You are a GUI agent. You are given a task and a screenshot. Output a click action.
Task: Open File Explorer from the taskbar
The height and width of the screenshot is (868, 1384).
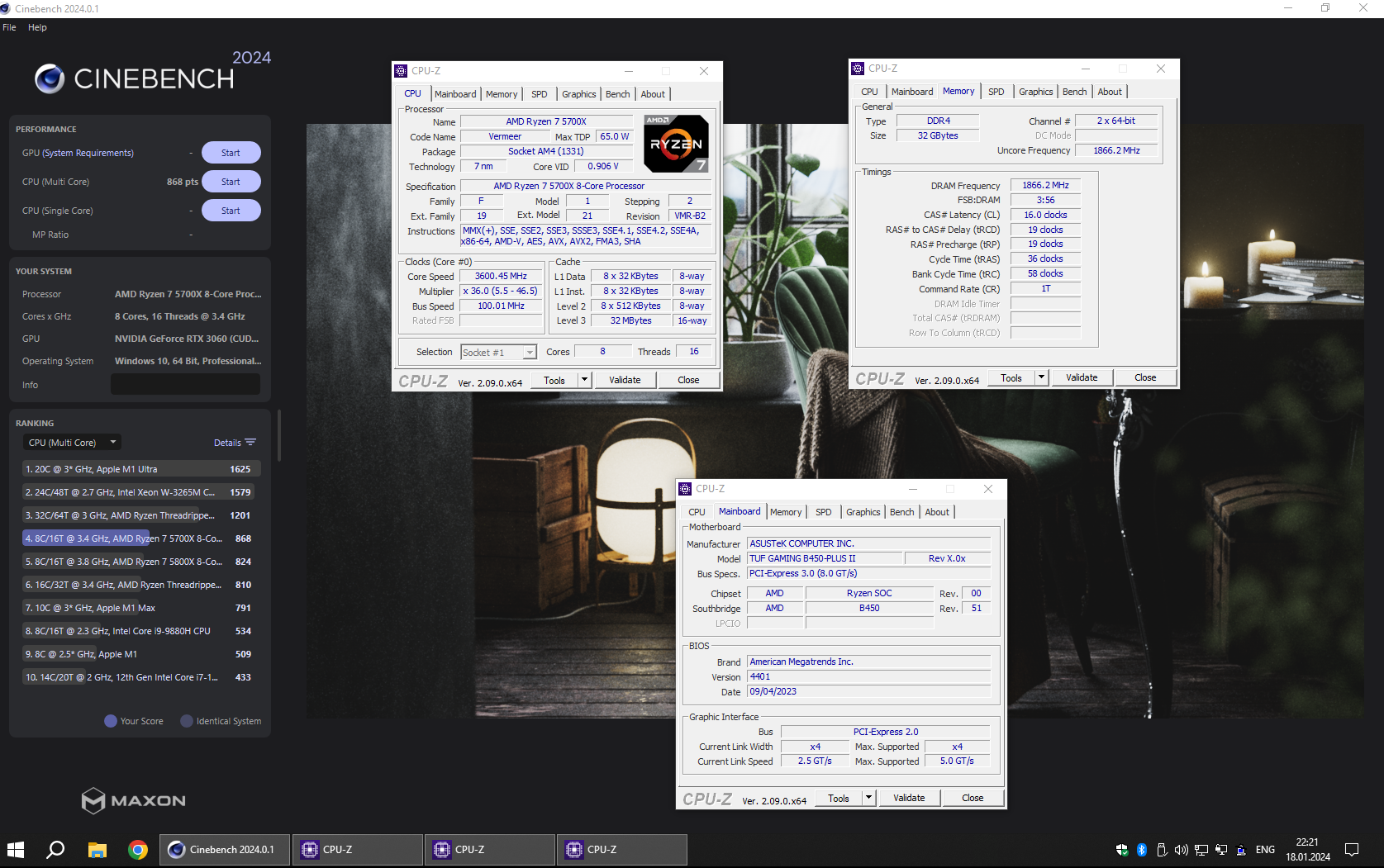point(97,849)
